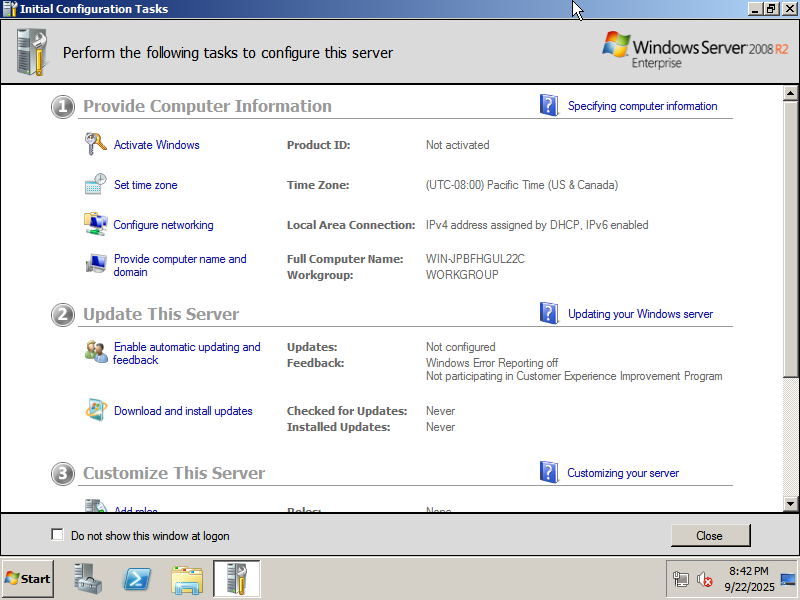The image size is (800, 600).
Task: Click the Set time zone clock icon
Action: coord(95,184)
